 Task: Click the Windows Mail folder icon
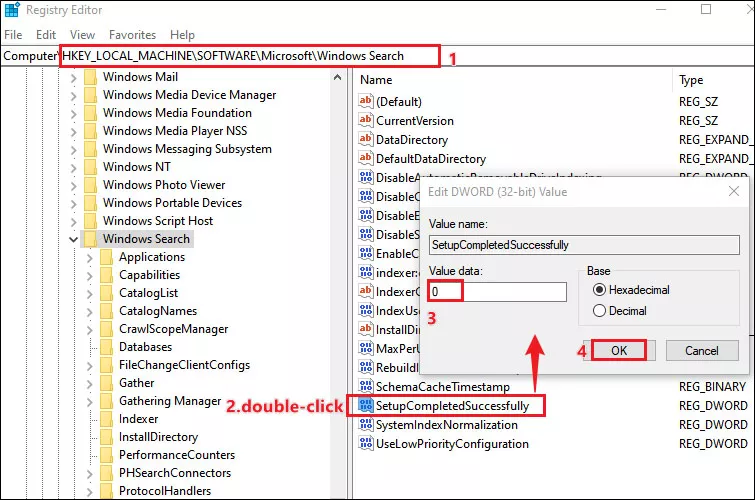coord(91,77)
